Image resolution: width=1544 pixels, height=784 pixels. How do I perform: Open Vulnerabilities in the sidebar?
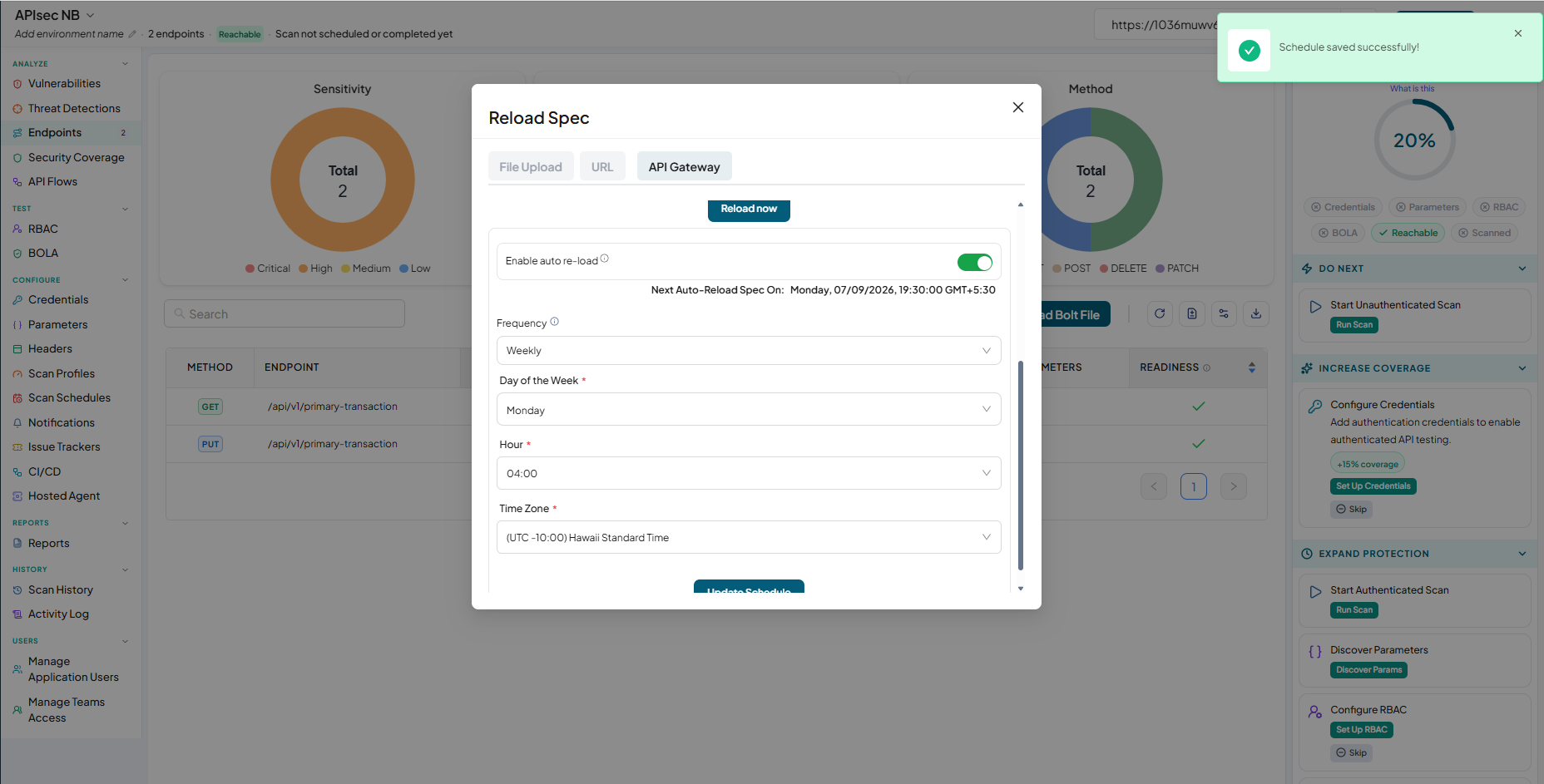(x=64, y=84)
